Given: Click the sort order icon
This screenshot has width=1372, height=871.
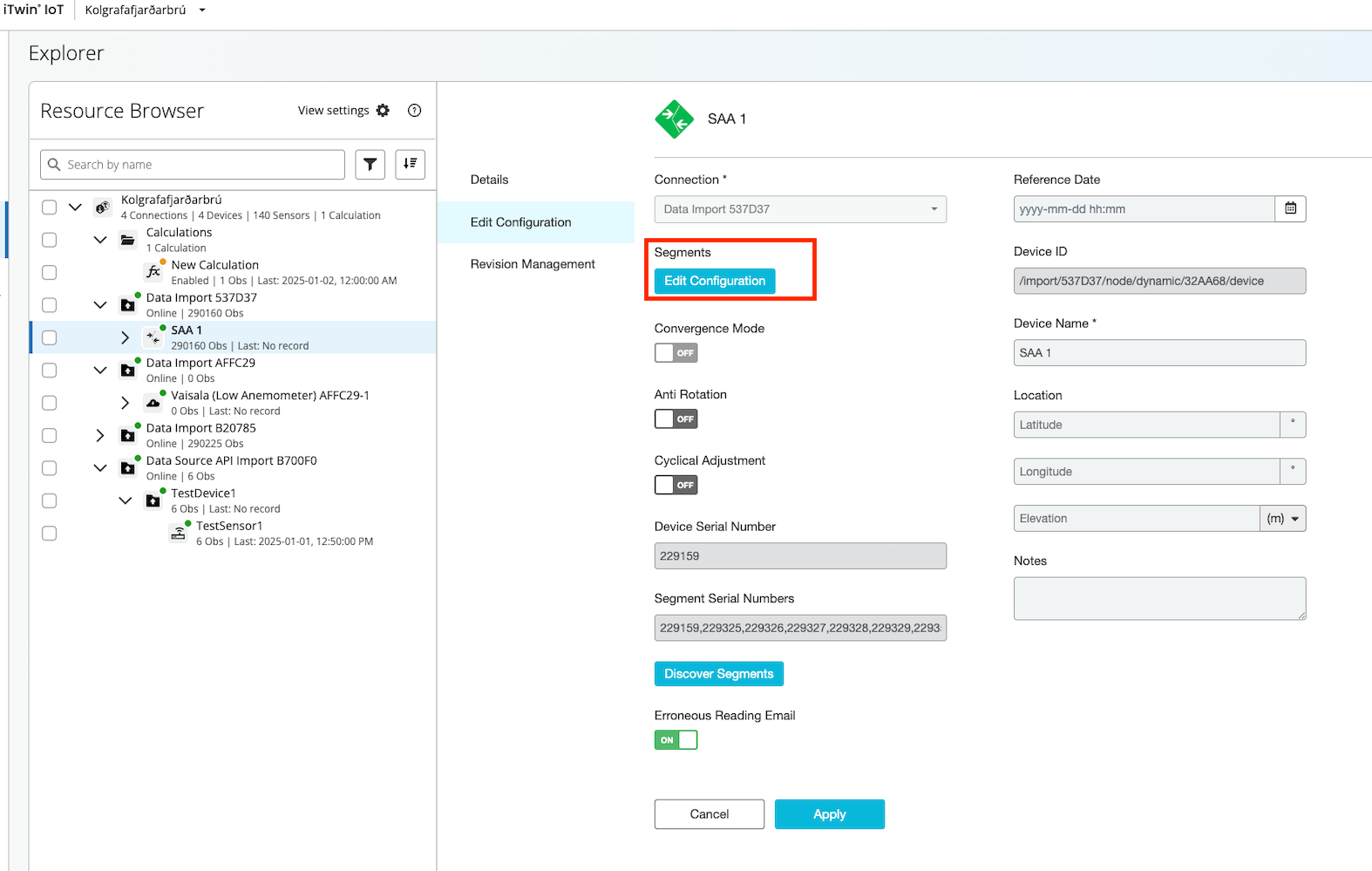Looking at the screenshot, I should click(x=411, y=164).
